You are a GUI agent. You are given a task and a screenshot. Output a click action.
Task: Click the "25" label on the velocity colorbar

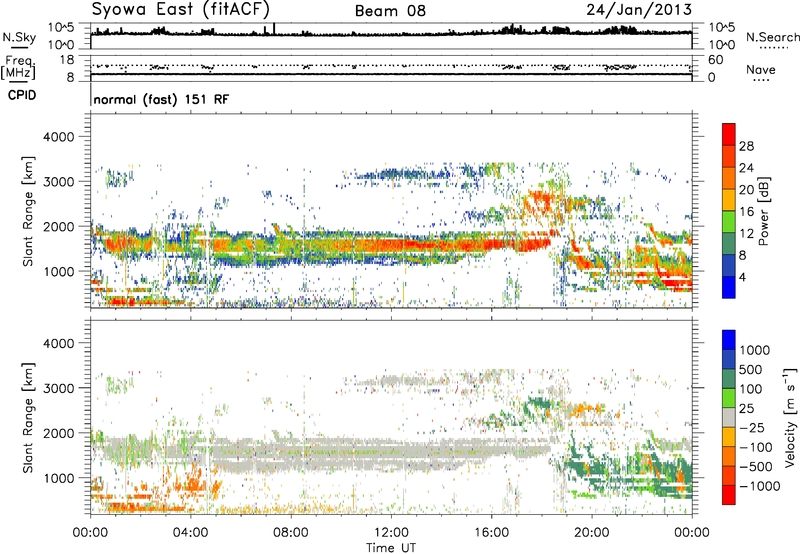747,409
